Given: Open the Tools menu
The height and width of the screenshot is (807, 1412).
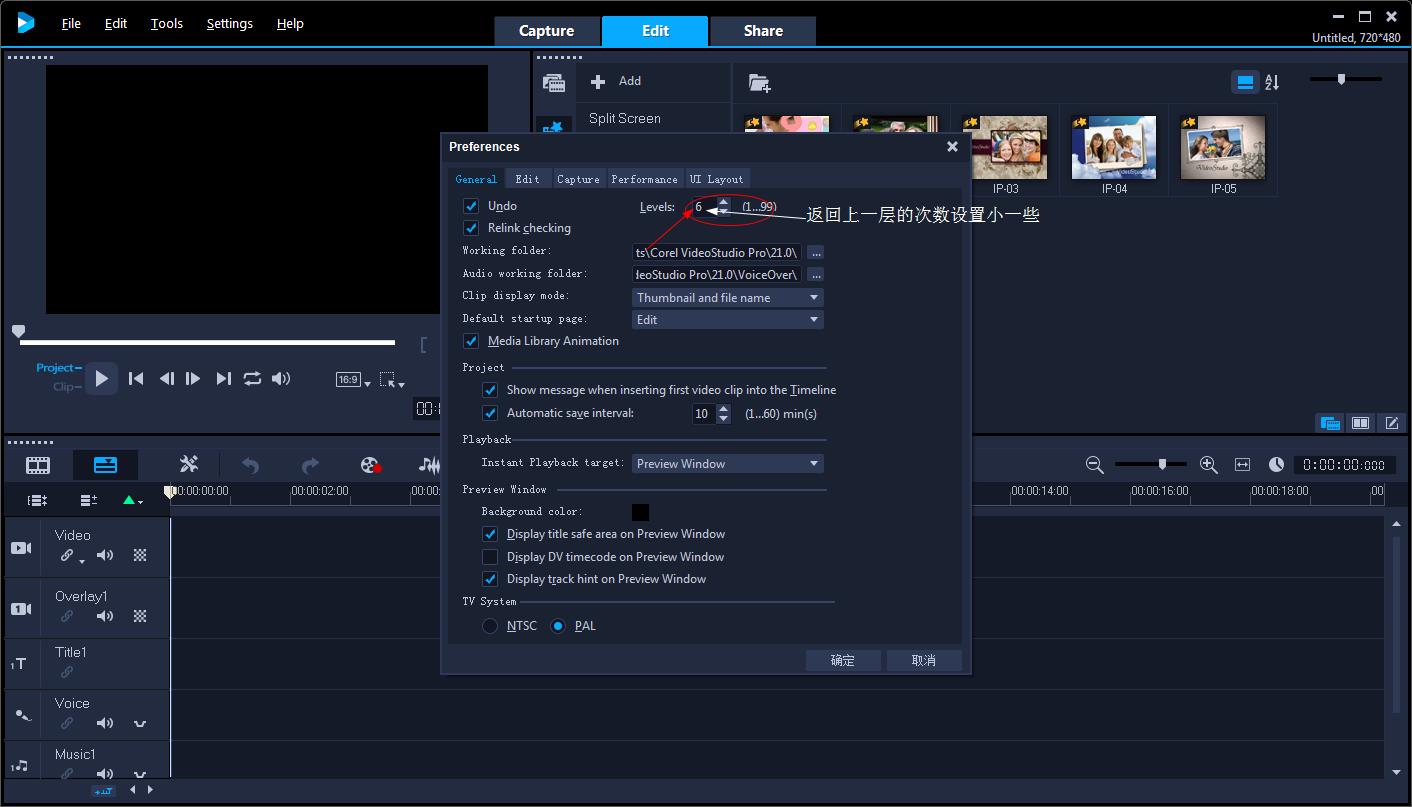Looking at the screenshot, I should [x=167, y=23].
